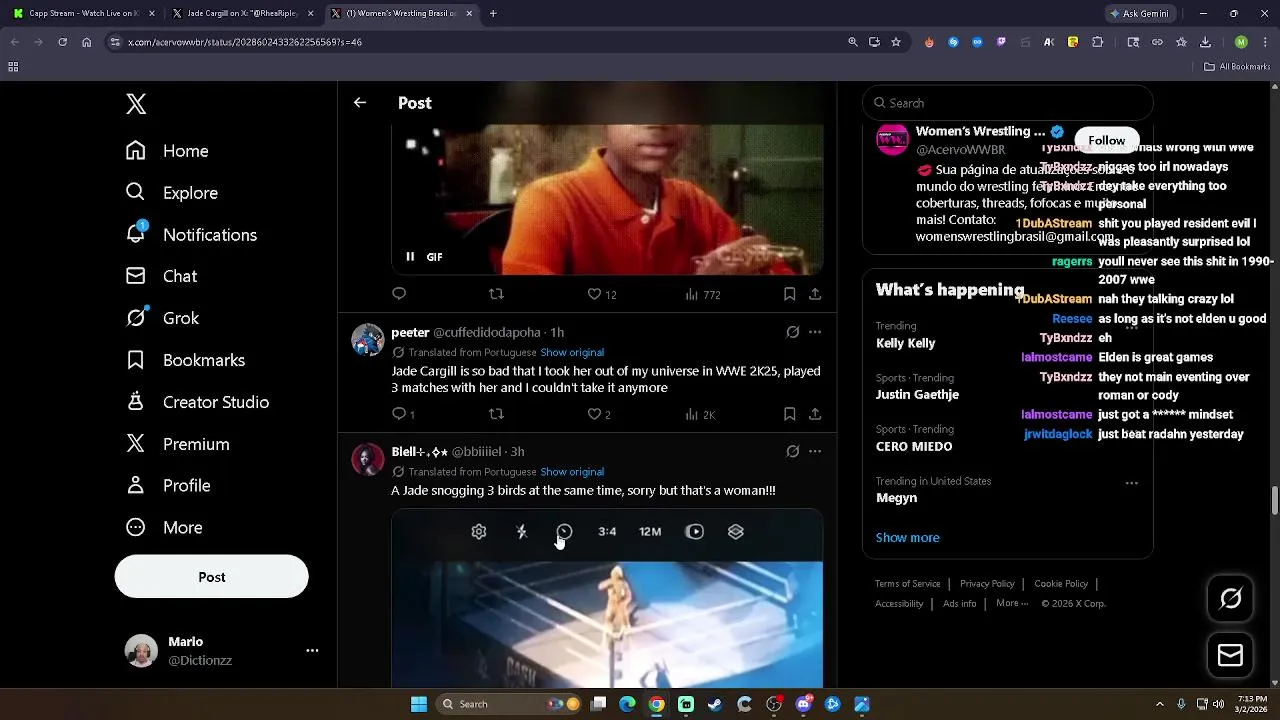1280x720 pixels.
Task: Click the settings gear in video overlay
Action: [479, 532]
